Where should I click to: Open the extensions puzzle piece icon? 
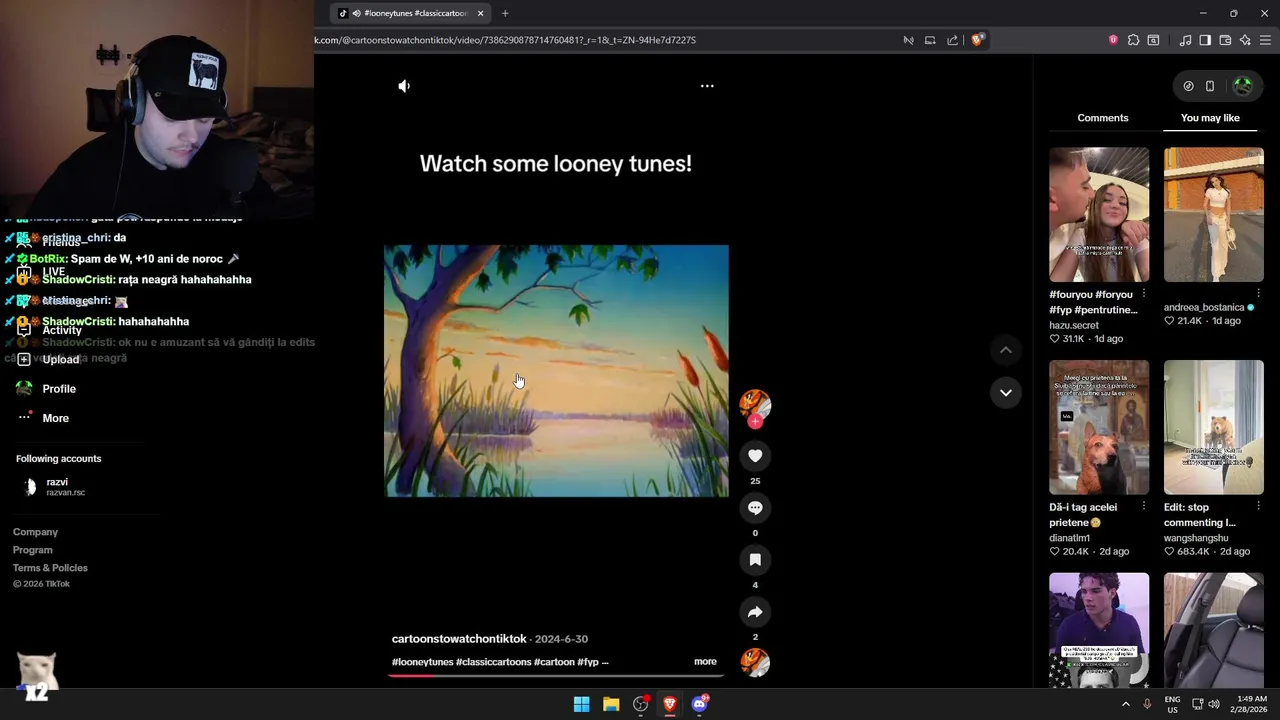tap(1133, 40)
